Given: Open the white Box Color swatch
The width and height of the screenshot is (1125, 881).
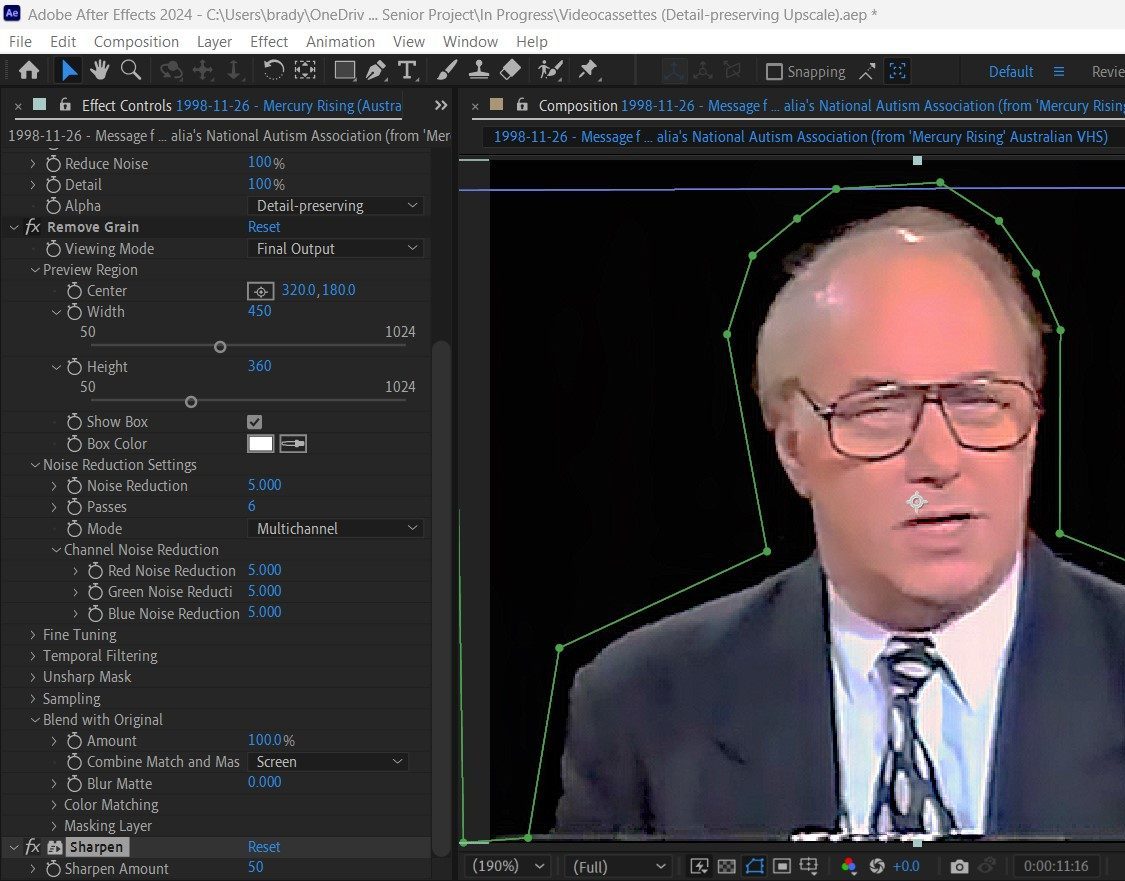Looking at the screenshot, I should (260, 444).
